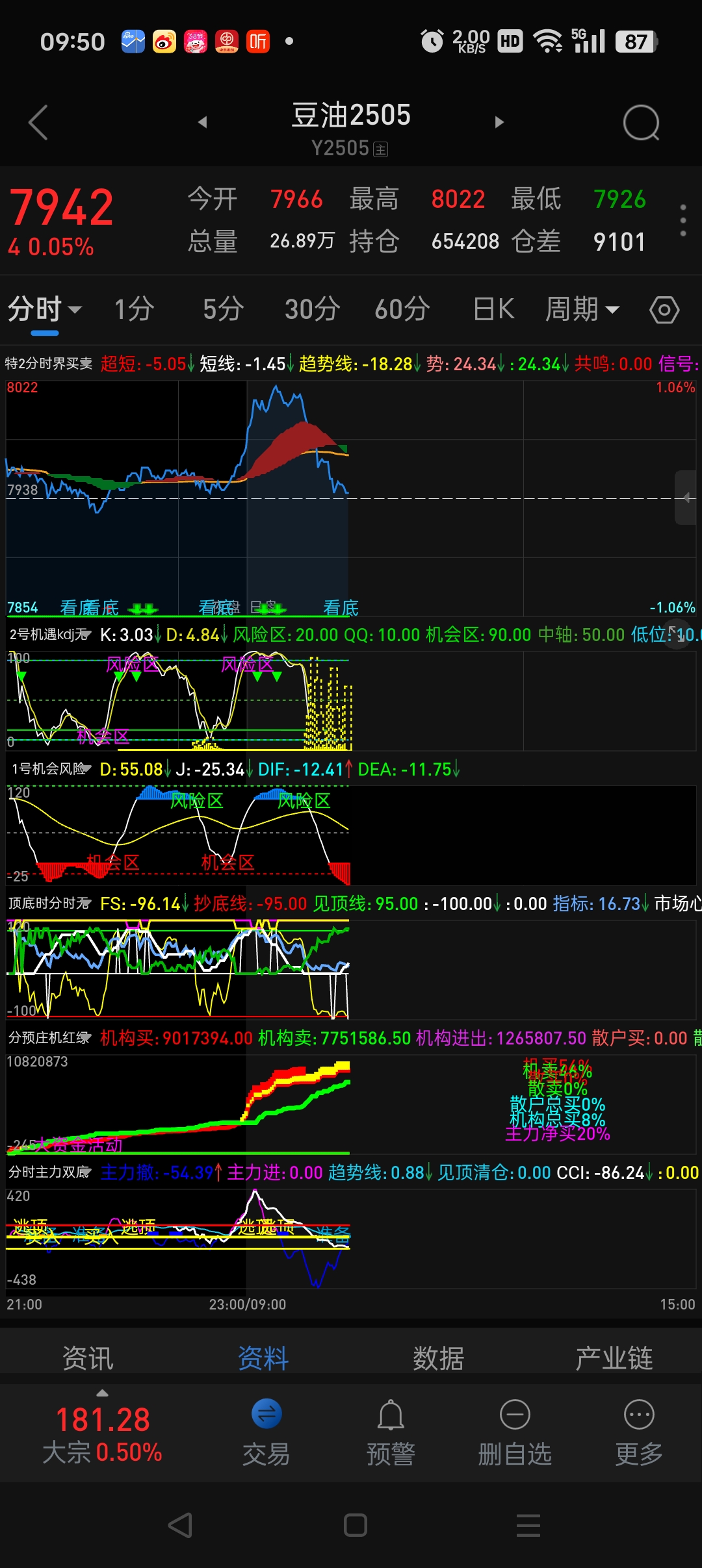Open the 1号机会风险 indicator selector
This screenshot has height=1568, width=702.
51,769
